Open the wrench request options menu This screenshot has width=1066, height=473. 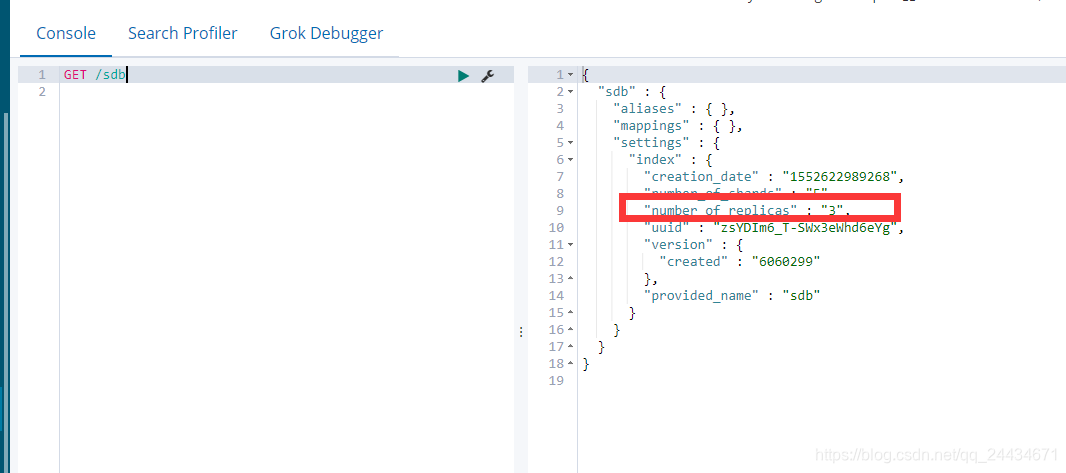pos(487,75)
